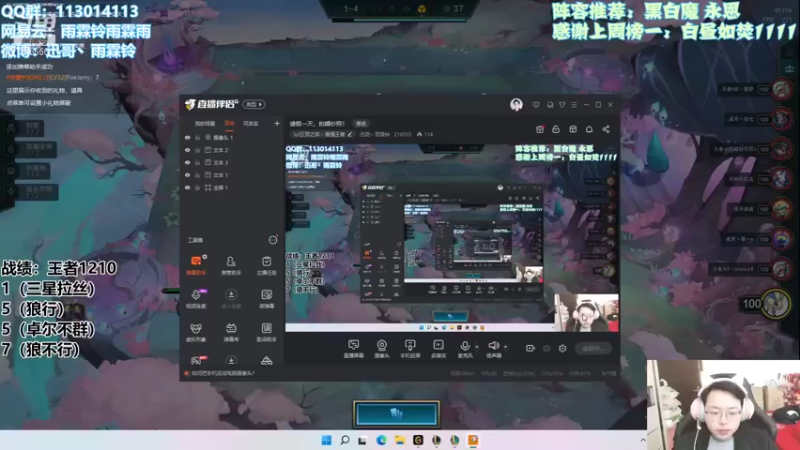800x450 pixels.
Task: Open the 虚拟形象 bear-face tool
Action: coord(196,332)
